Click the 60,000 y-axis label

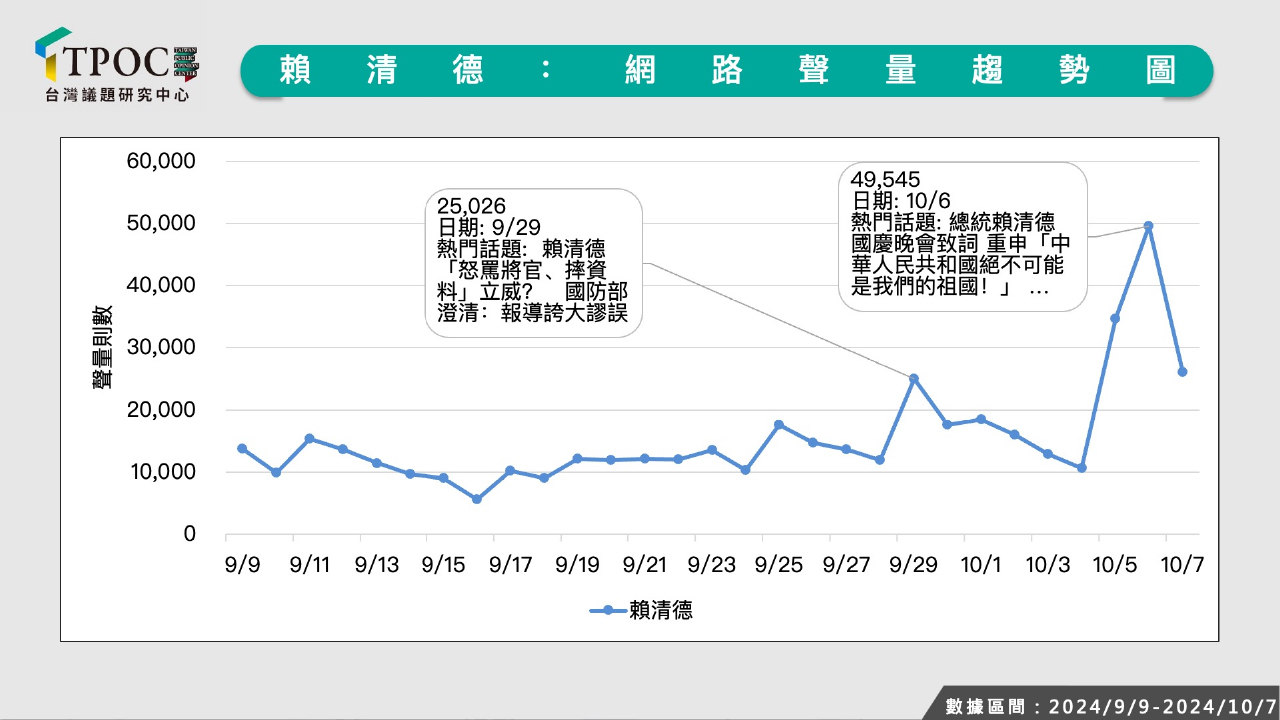pos(161,161)
